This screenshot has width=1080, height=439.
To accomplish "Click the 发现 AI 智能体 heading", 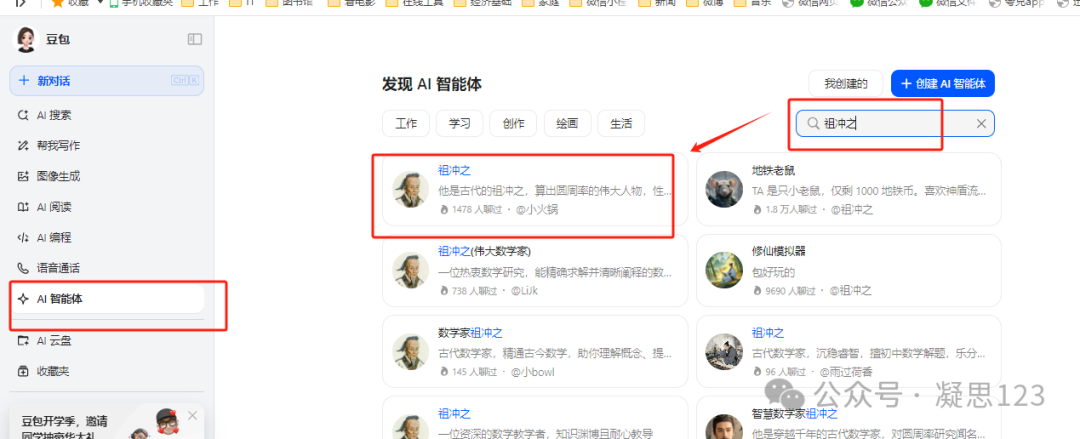I will (432, 84).
